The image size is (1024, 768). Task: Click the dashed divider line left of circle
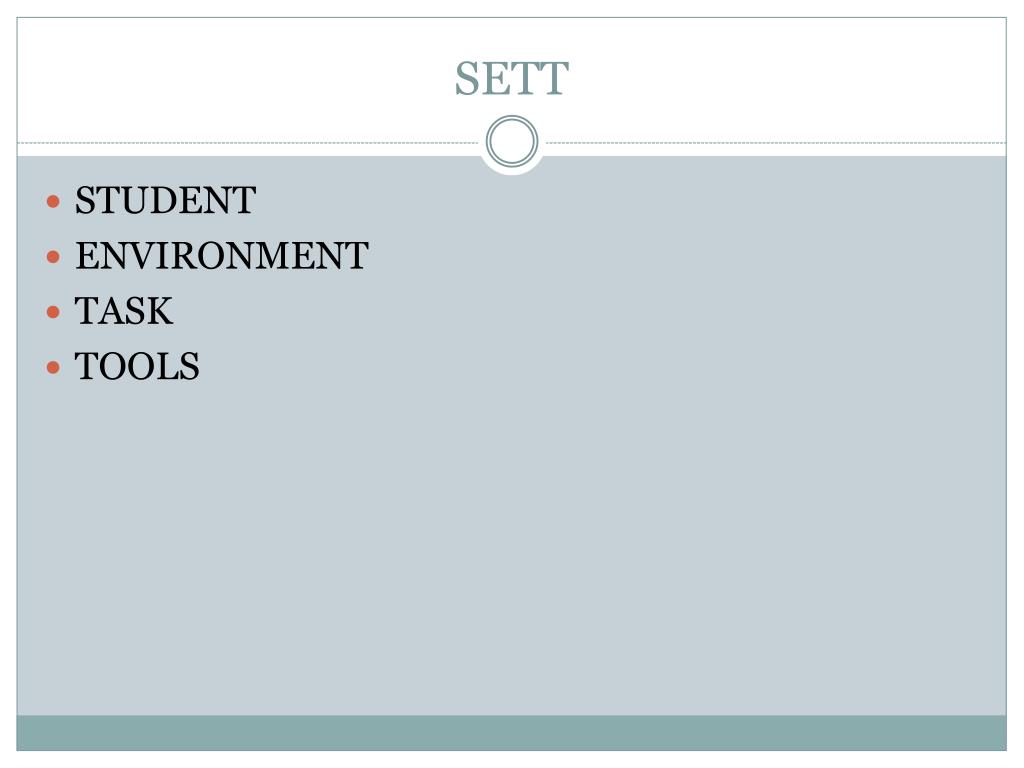tap(248, 142)
